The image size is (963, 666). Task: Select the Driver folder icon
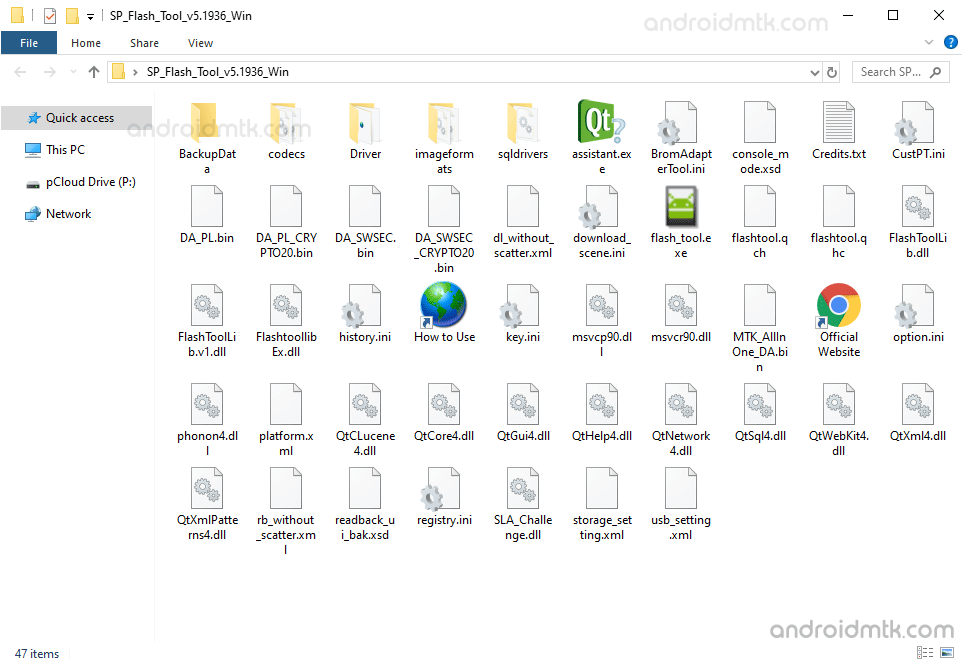coord(365,123)
